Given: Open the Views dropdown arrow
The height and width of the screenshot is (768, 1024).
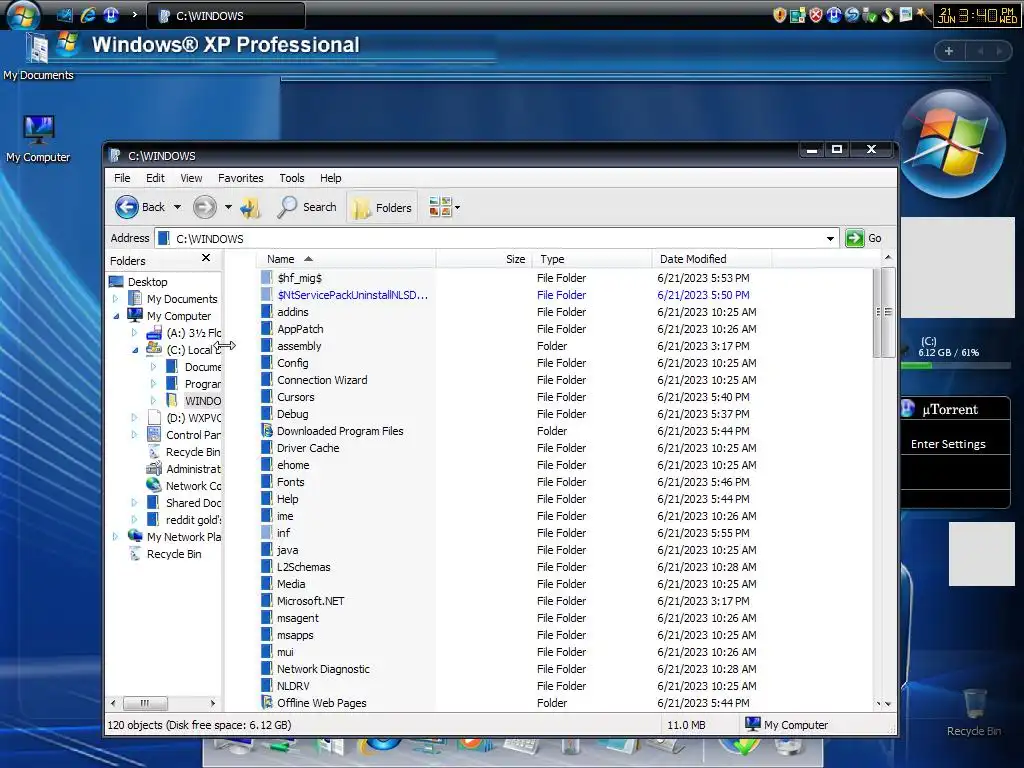Looking at the screenshot, I should [x=457, y=208].
